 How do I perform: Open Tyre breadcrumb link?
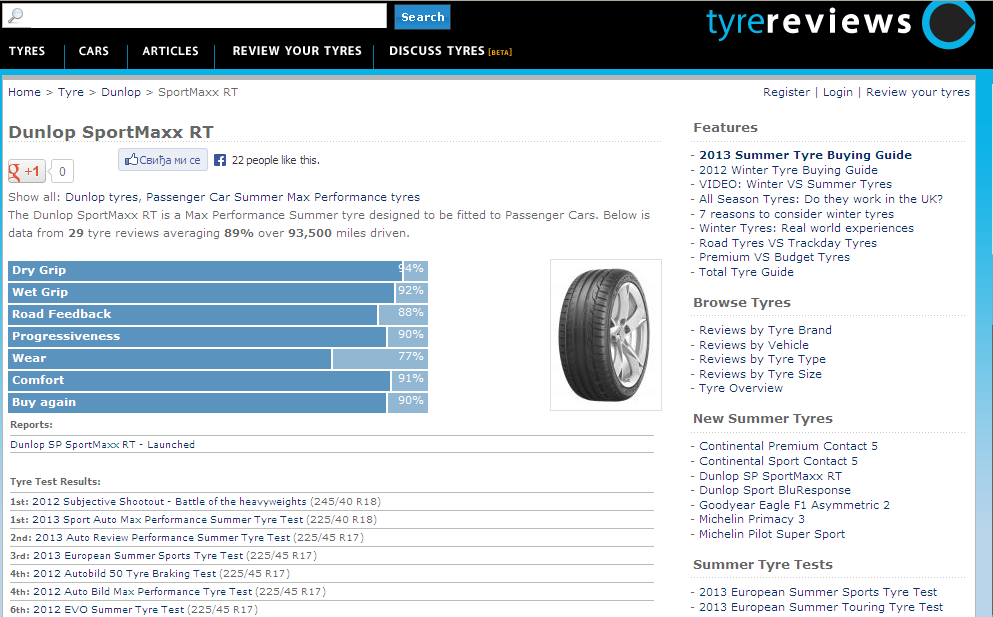[x=71, y=92]
